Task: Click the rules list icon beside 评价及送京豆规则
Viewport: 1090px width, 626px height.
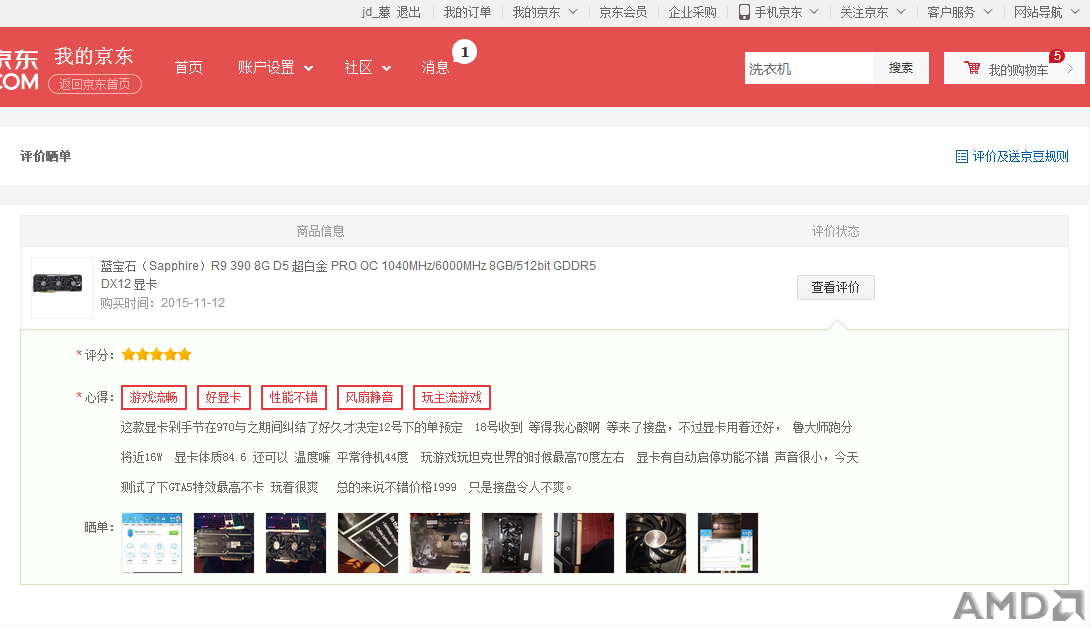Action: click(961, 156)
